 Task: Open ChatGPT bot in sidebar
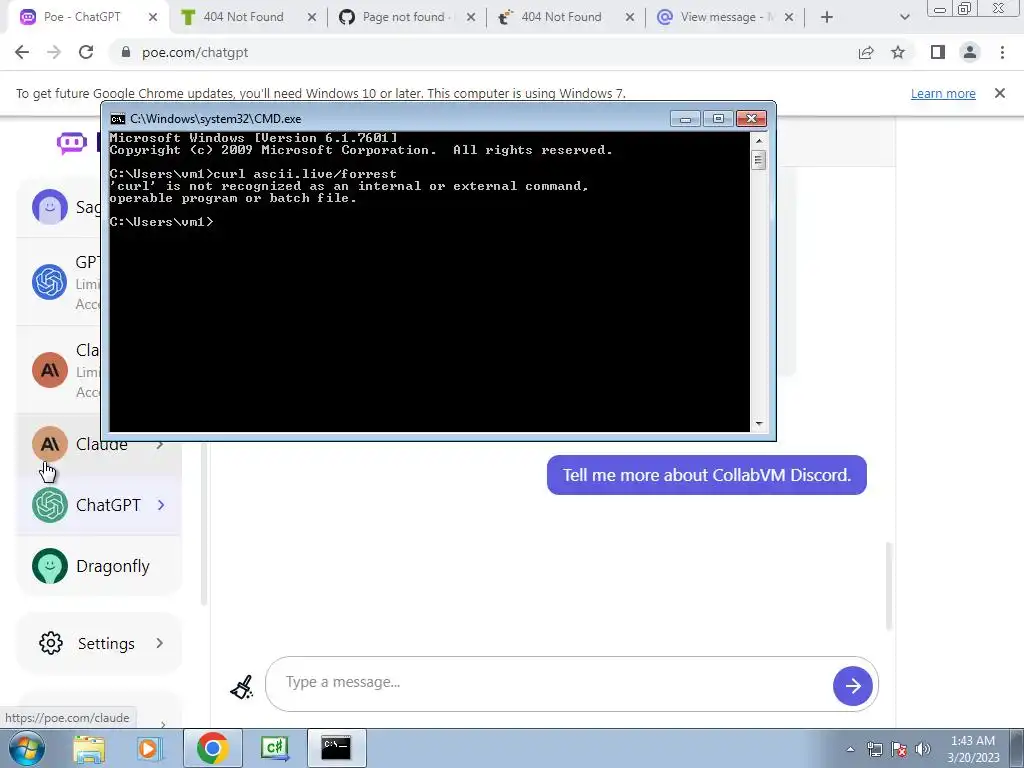point(98,505)
